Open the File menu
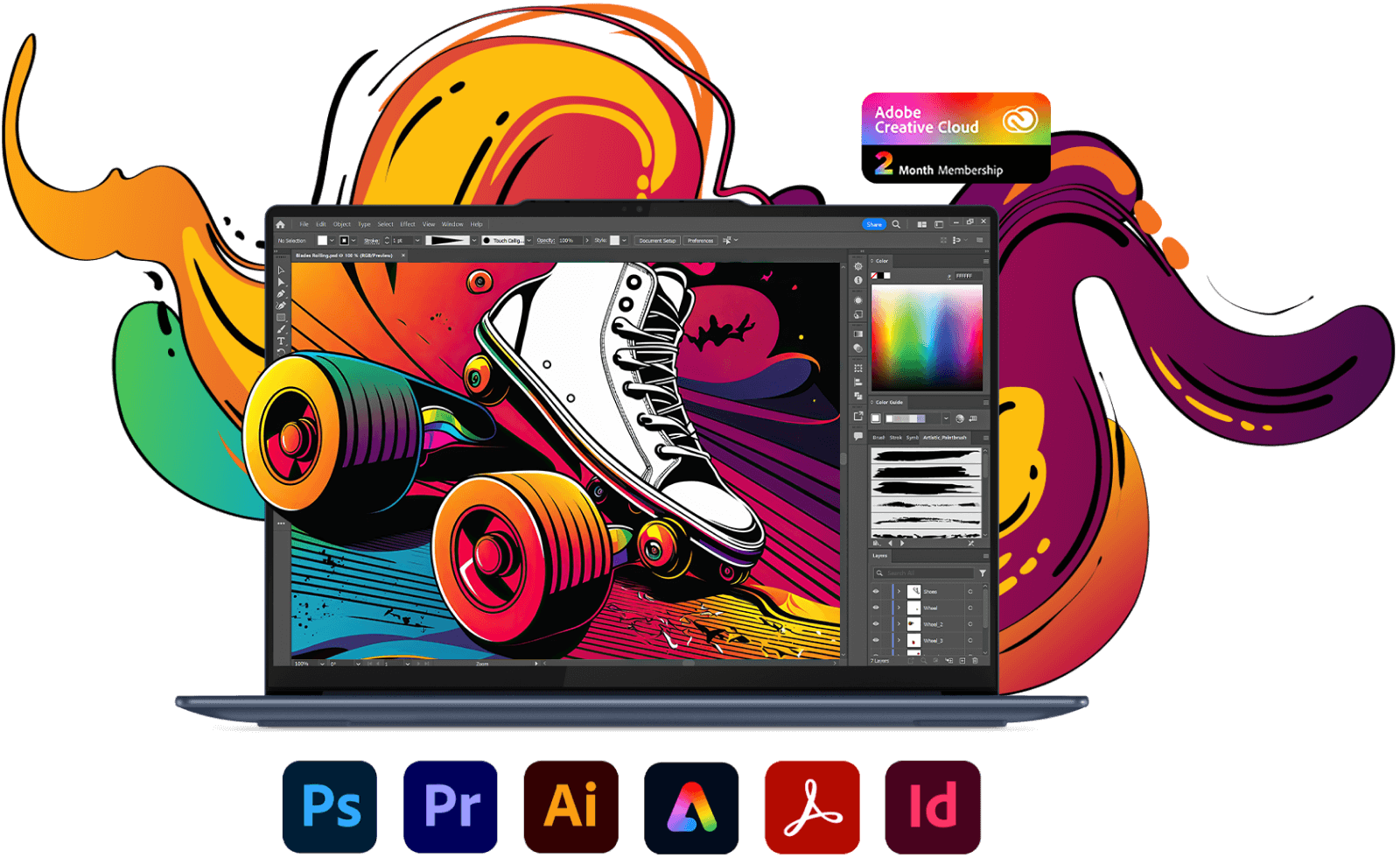This screenshot has height=858, width=1400. point(304,224)
